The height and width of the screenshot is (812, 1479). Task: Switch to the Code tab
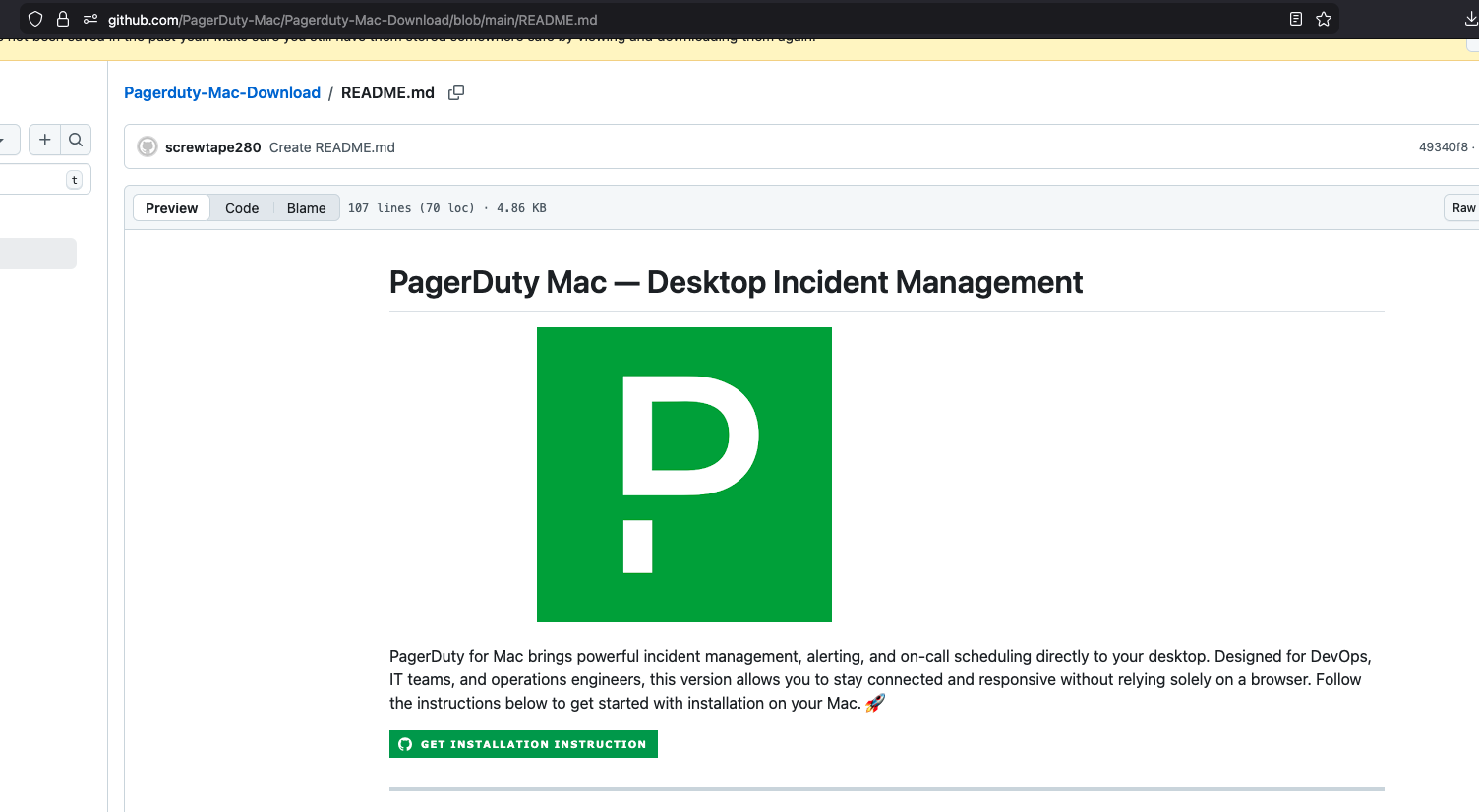click(x=242, y=207)
